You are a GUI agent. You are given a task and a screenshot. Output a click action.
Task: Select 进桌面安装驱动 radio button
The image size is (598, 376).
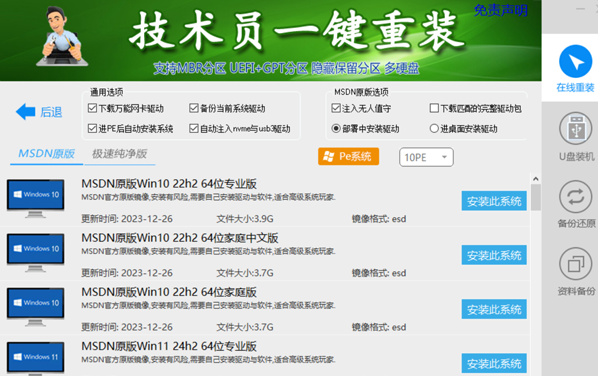click(434, 129)
